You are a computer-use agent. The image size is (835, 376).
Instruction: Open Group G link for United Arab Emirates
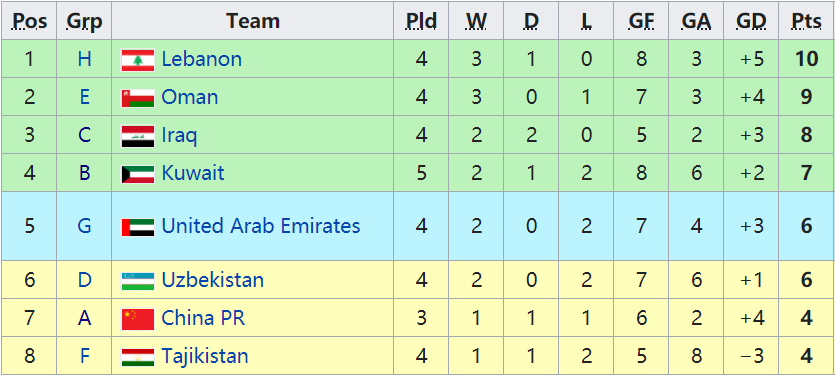pos(84,226)
